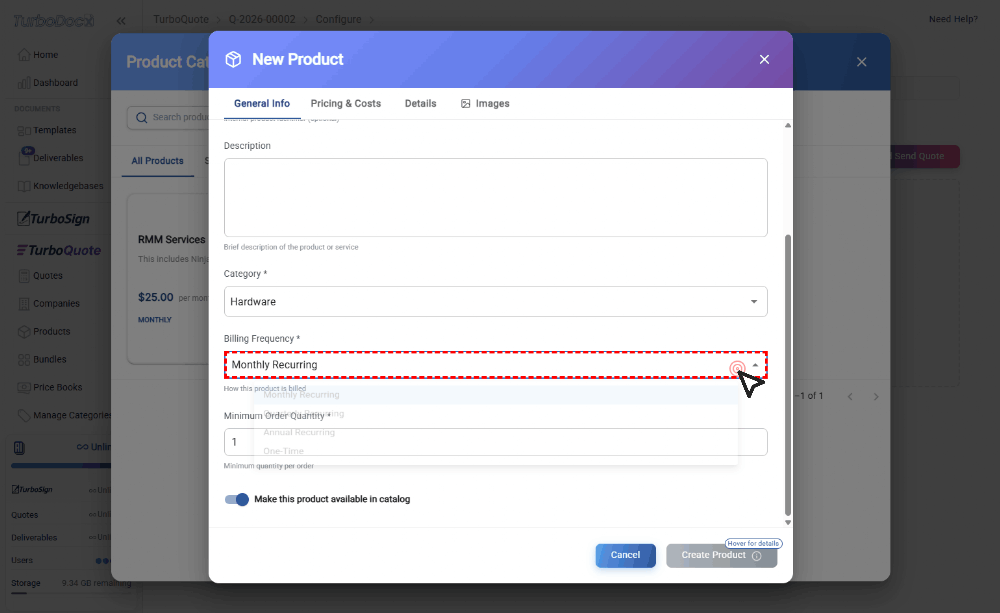Close the Product Catalog panel behind
Image resolution: width=1000 pixels, height=613 pixels.
coord(862,62)
